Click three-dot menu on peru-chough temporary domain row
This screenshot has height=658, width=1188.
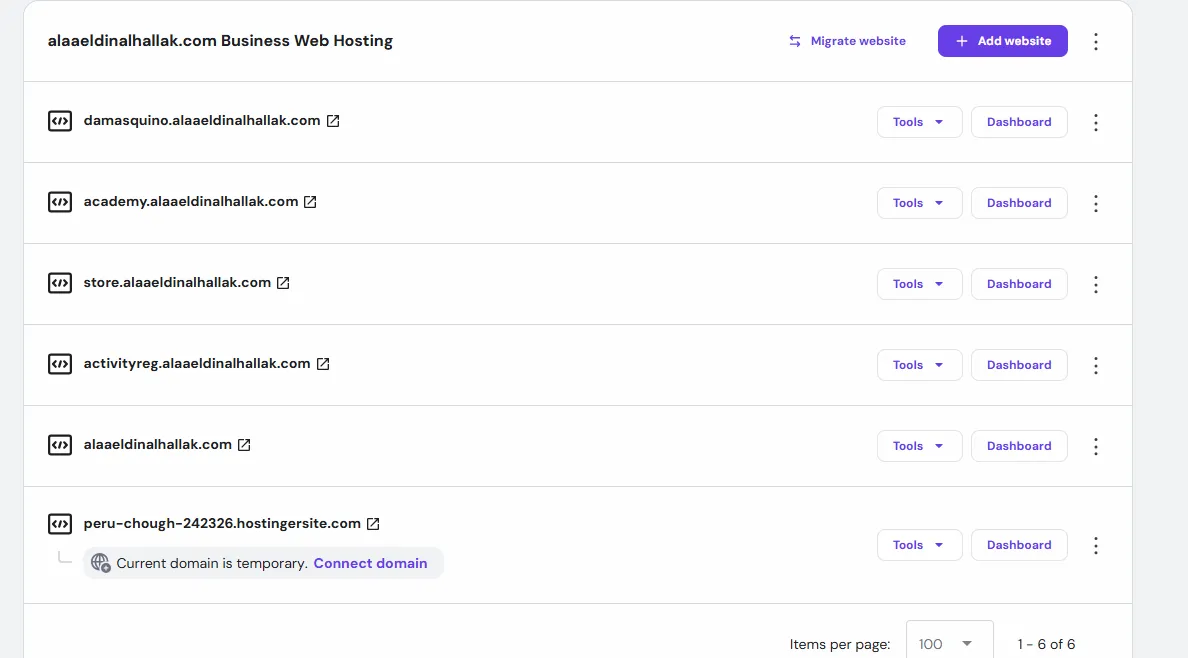click(x=1096, y=545)
